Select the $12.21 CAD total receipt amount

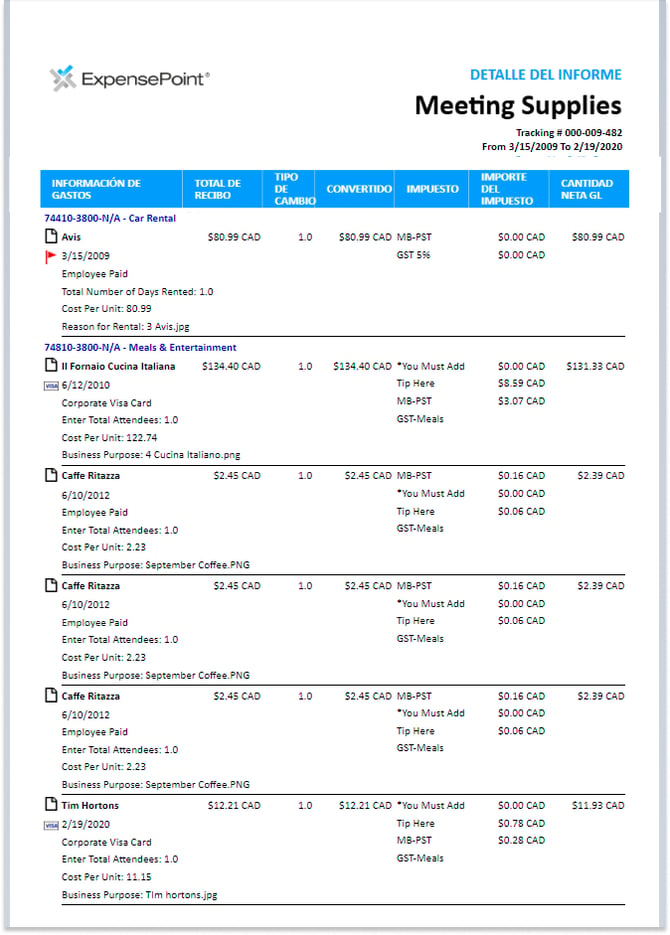point(234,806)
